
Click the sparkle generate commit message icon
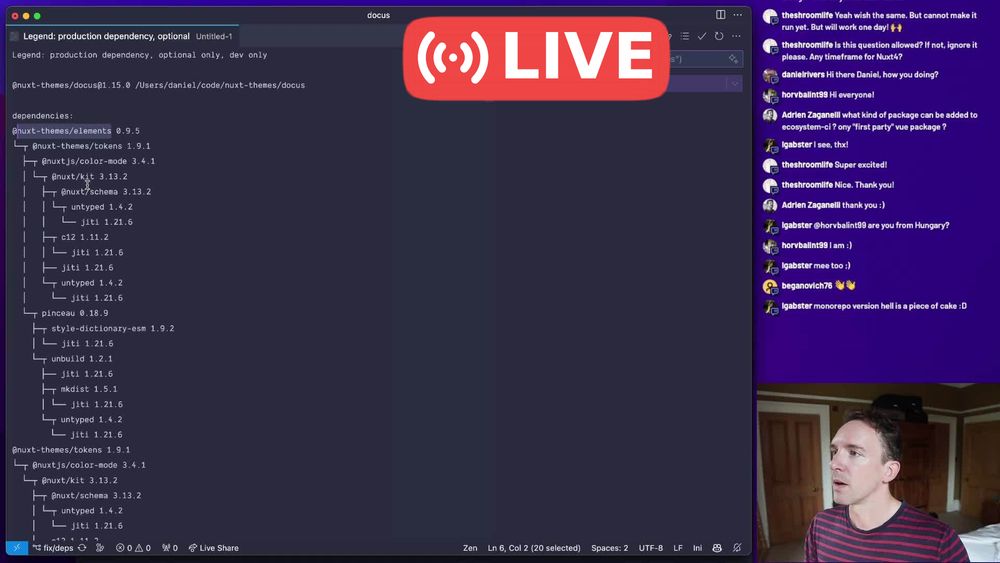point(733,59)
